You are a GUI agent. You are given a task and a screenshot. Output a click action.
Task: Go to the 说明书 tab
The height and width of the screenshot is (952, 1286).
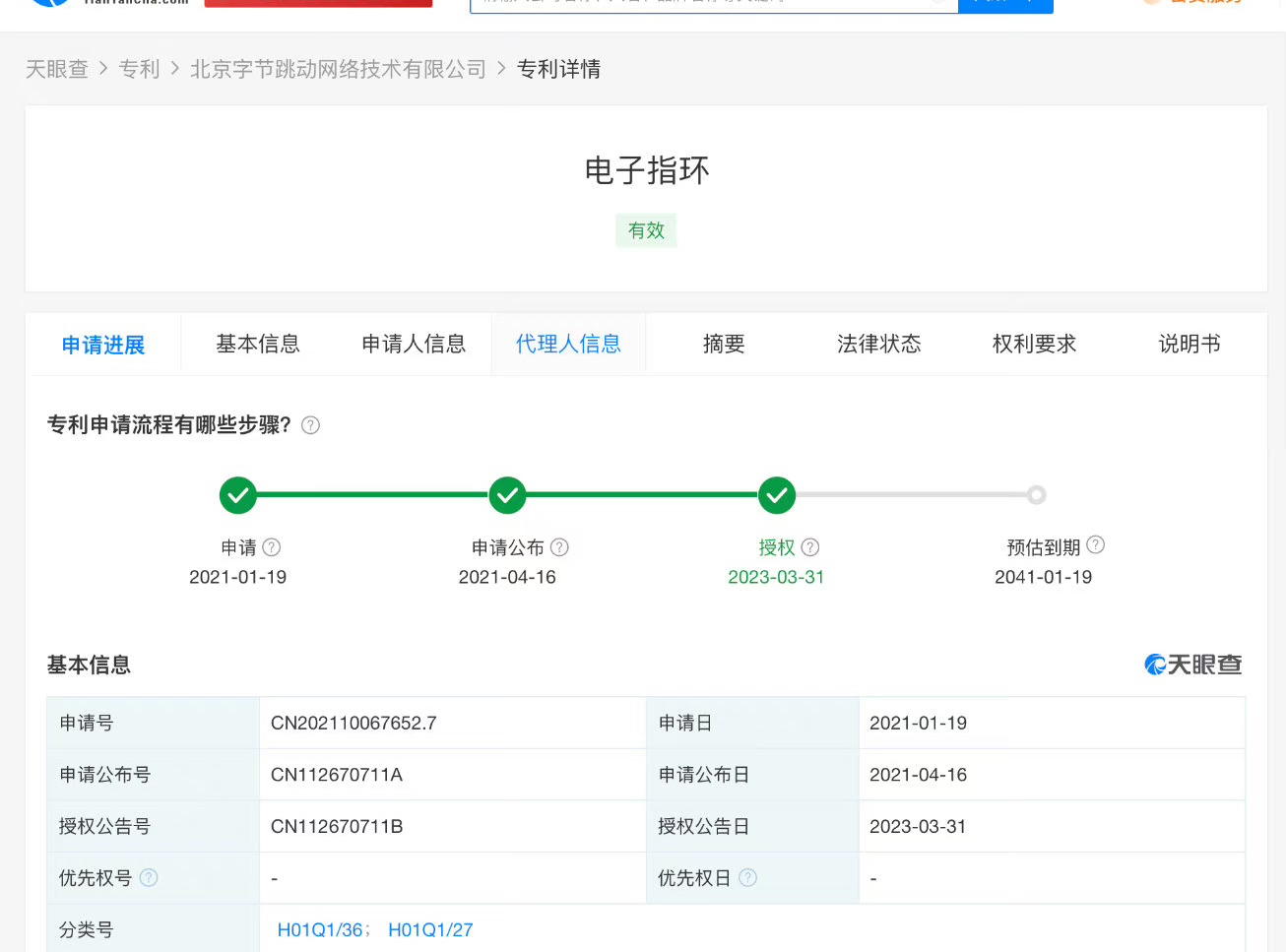click(1189, 344)
